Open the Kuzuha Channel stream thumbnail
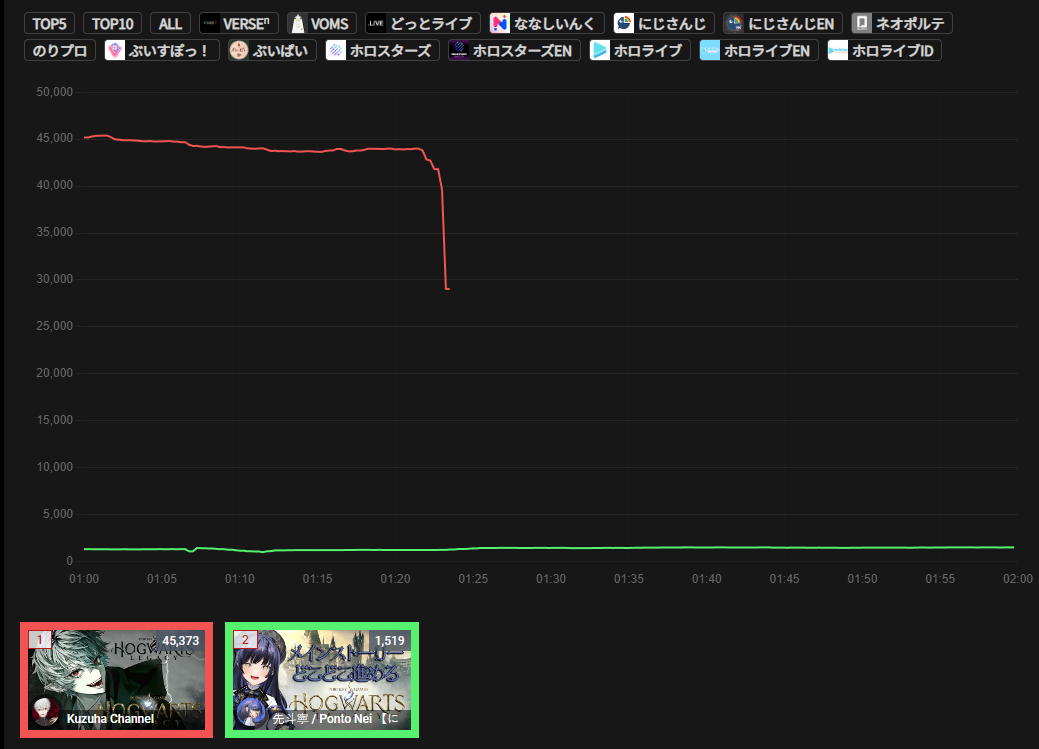 [117, 680]
